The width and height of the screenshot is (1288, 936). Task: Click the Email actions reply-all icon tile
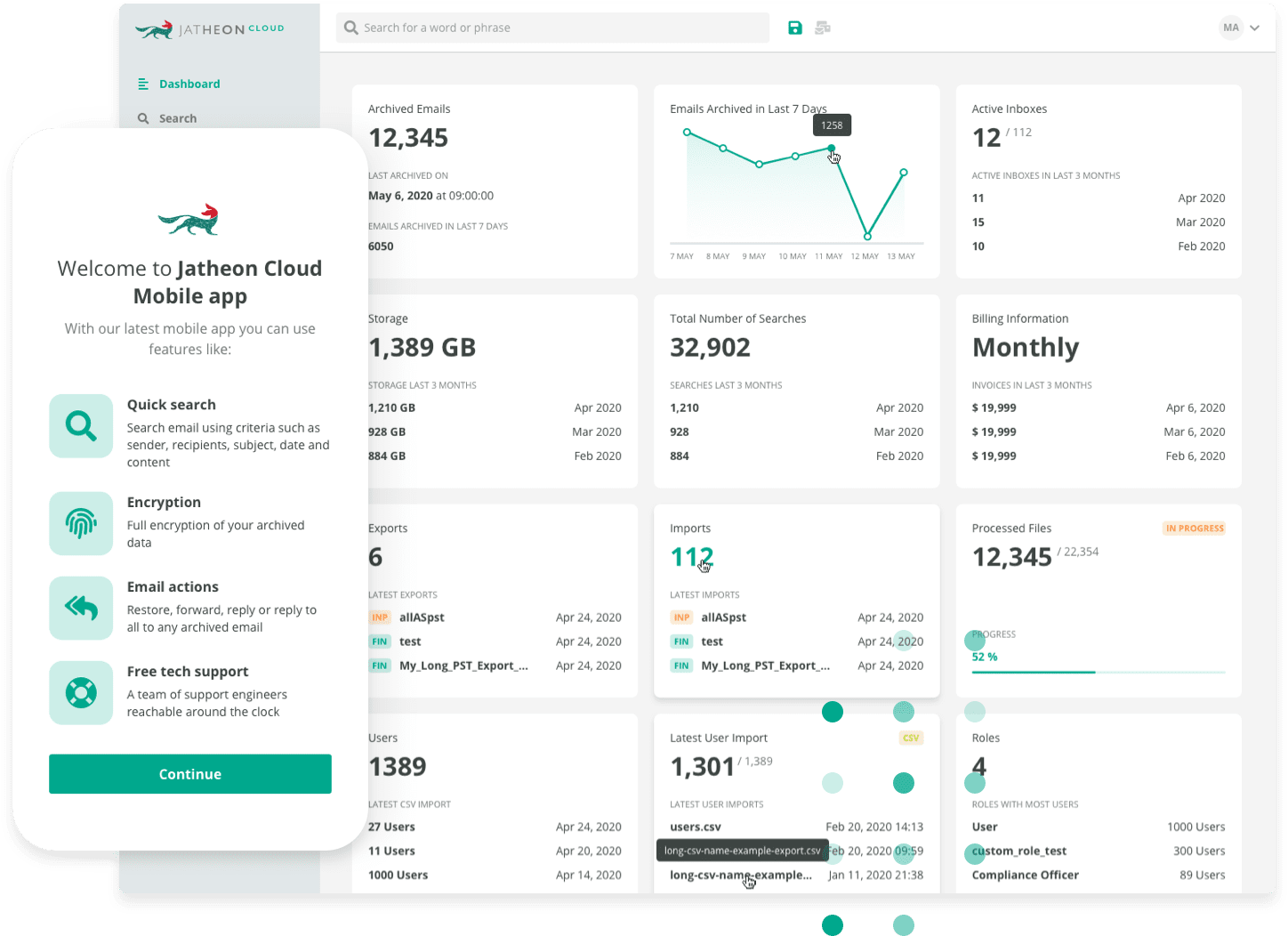pos(81,609)
